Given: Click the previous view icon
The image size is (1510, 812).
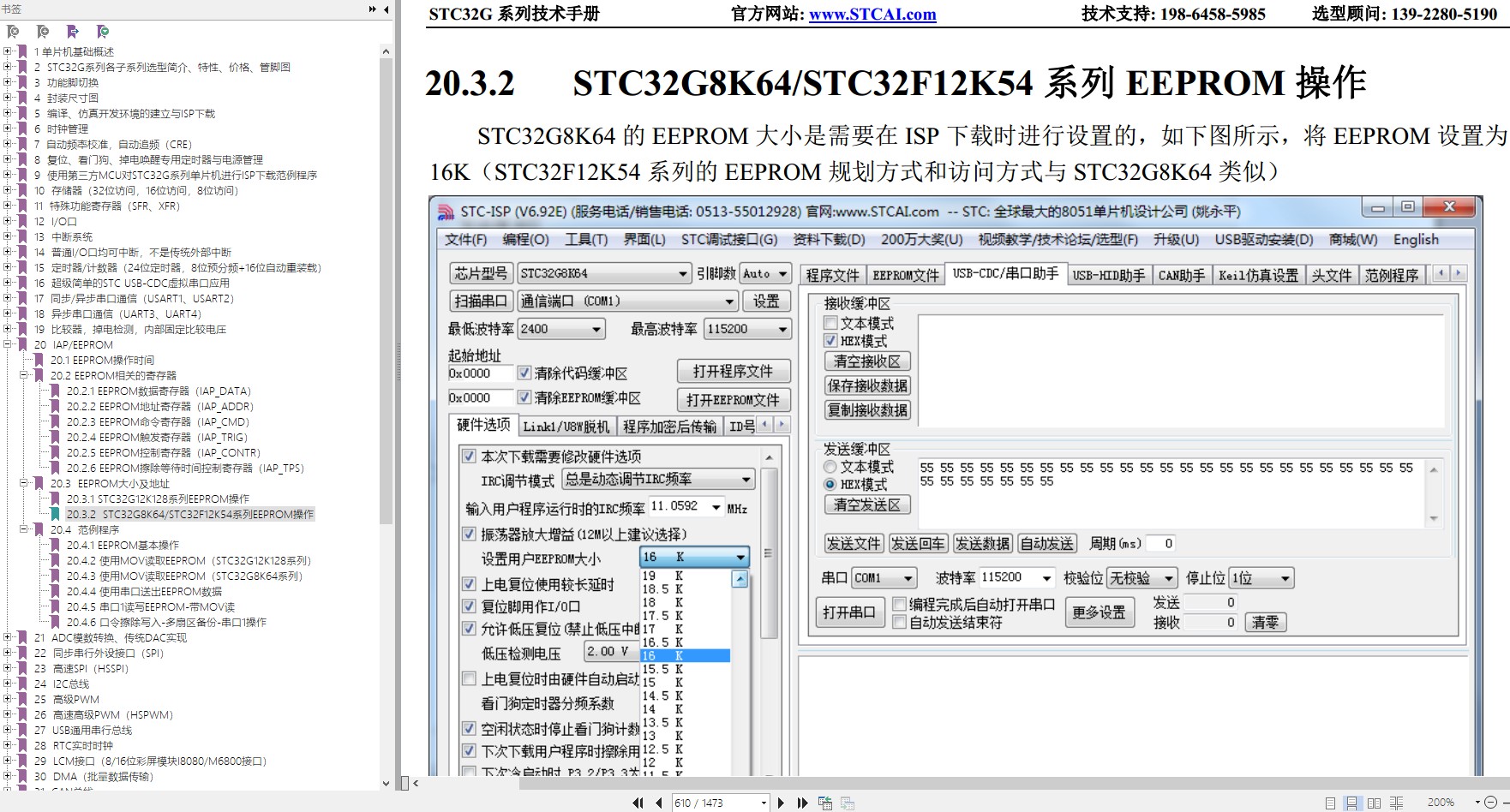Looking at the screenshot, I should 824,803.
